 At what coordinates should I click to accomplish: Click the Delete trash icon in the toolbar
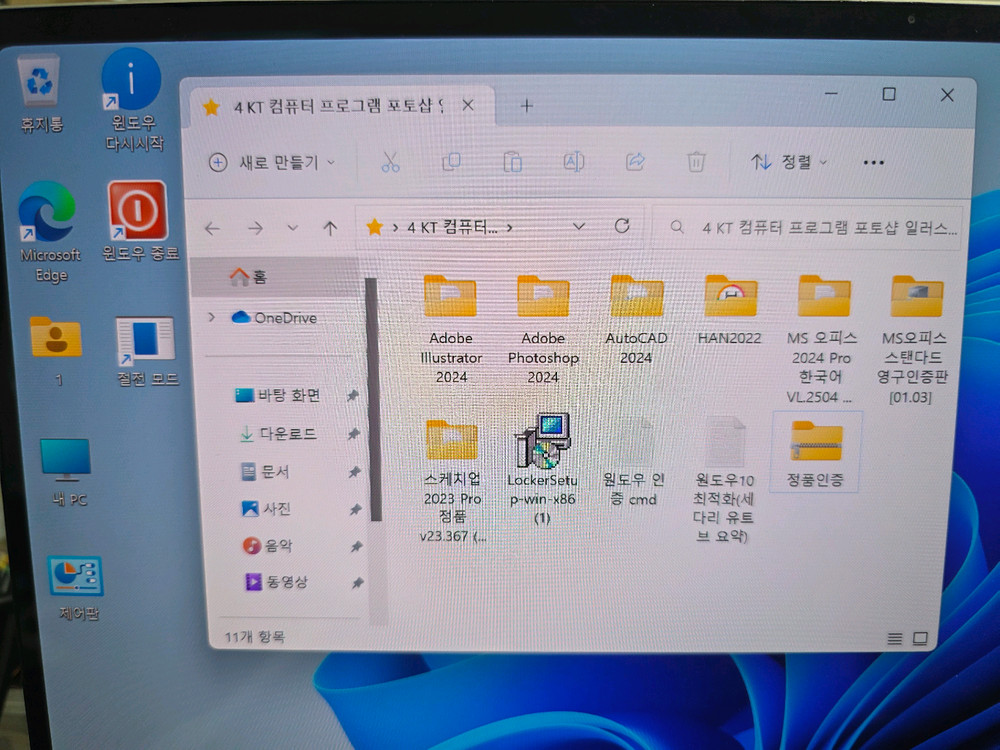pos(696,161)
